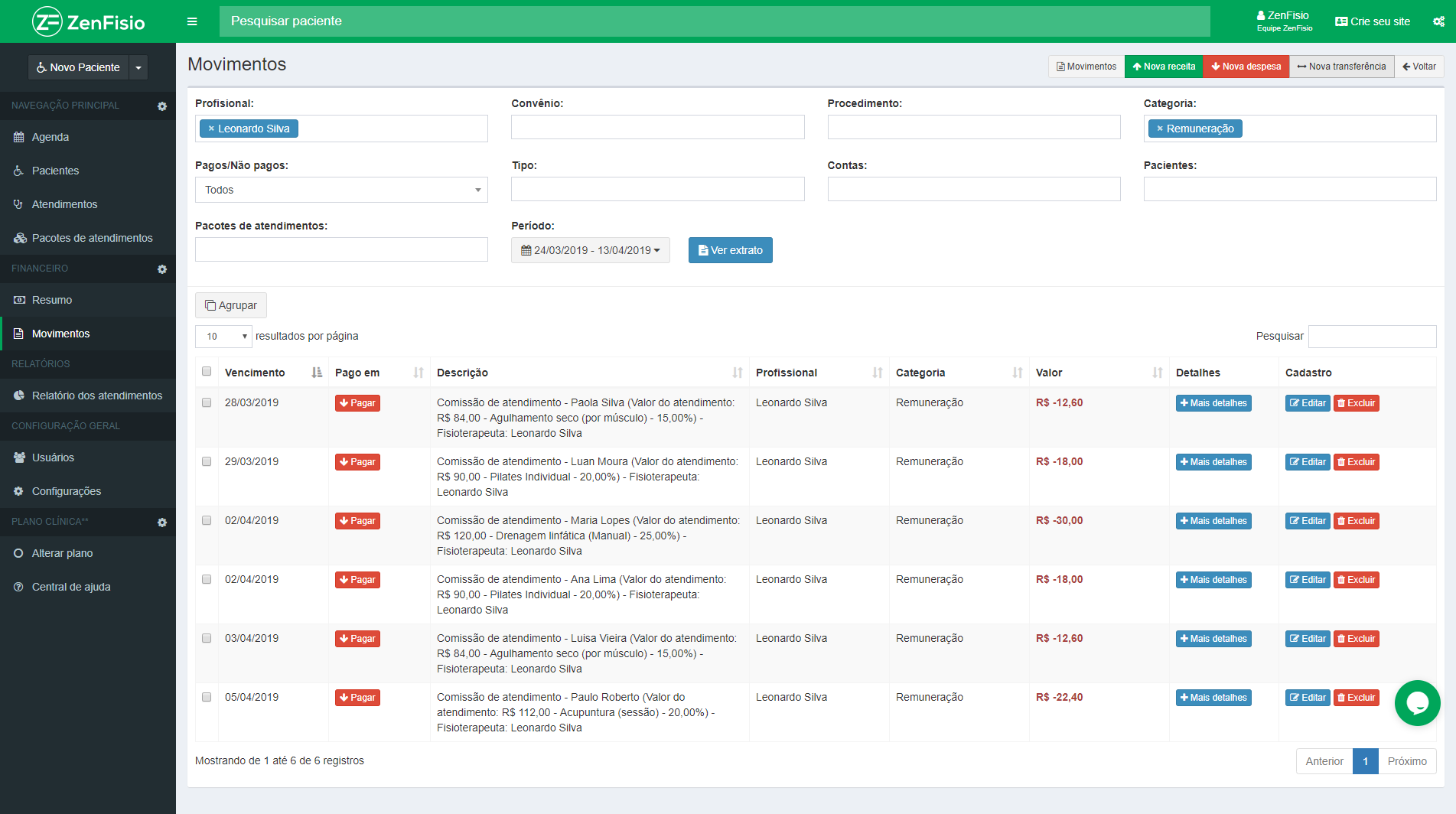
Task: Sort by the Pago em column sort icon
Action: click(419, 373)
